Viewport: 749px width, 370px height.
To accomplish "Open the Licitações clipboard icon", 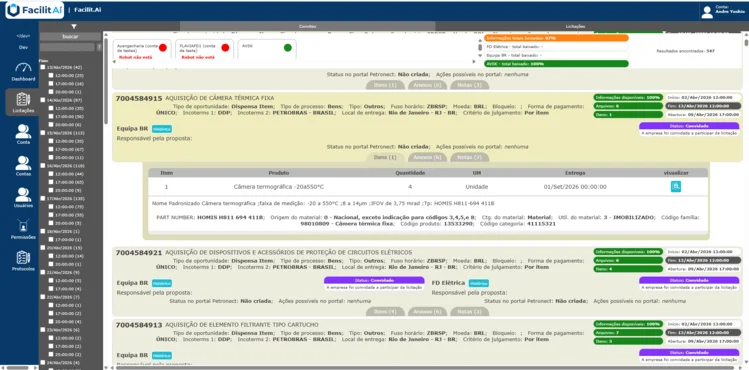I will [x=23, y=99].
